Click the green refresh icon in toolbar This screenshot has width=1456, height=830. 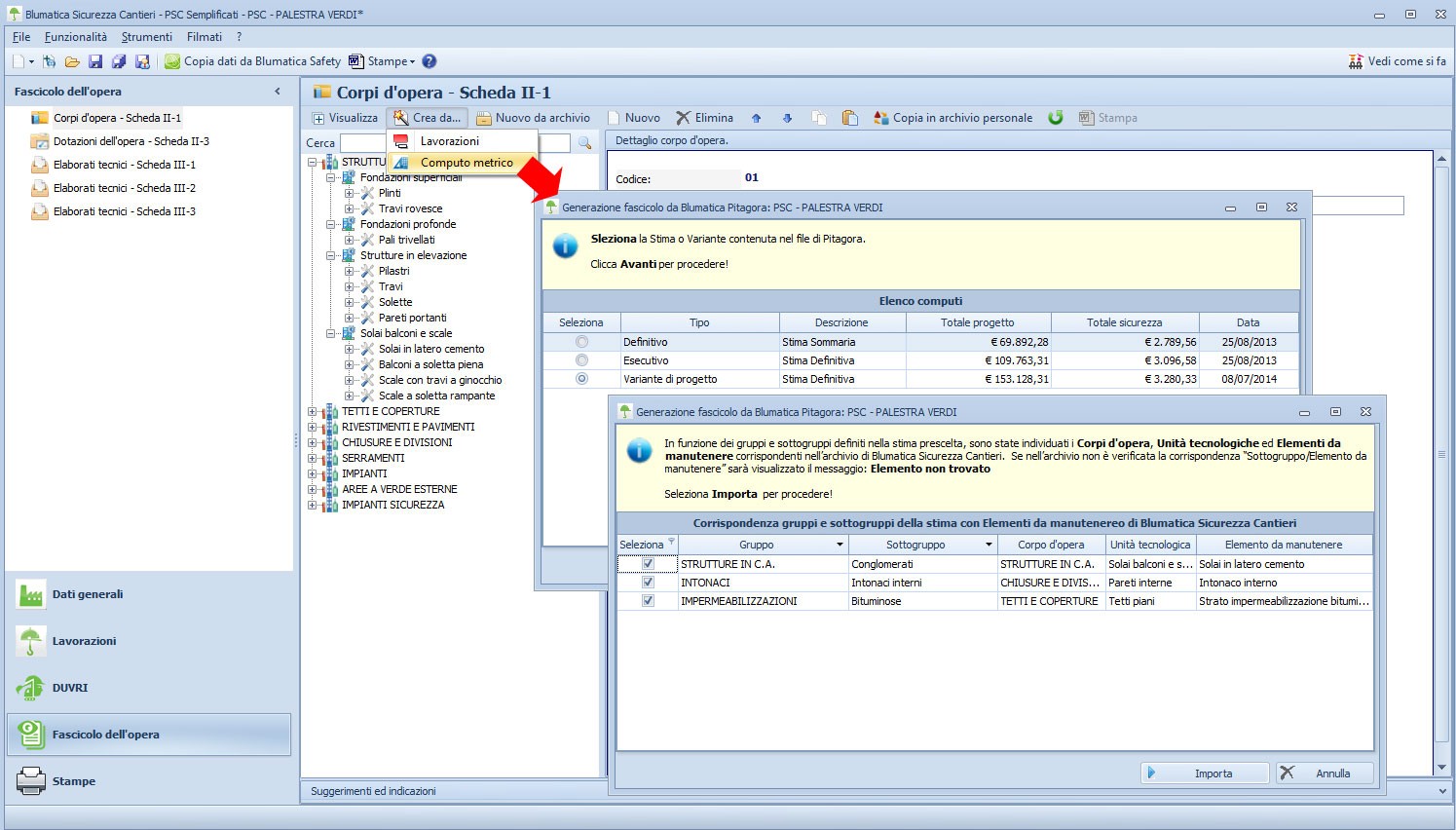point(1055,118)
